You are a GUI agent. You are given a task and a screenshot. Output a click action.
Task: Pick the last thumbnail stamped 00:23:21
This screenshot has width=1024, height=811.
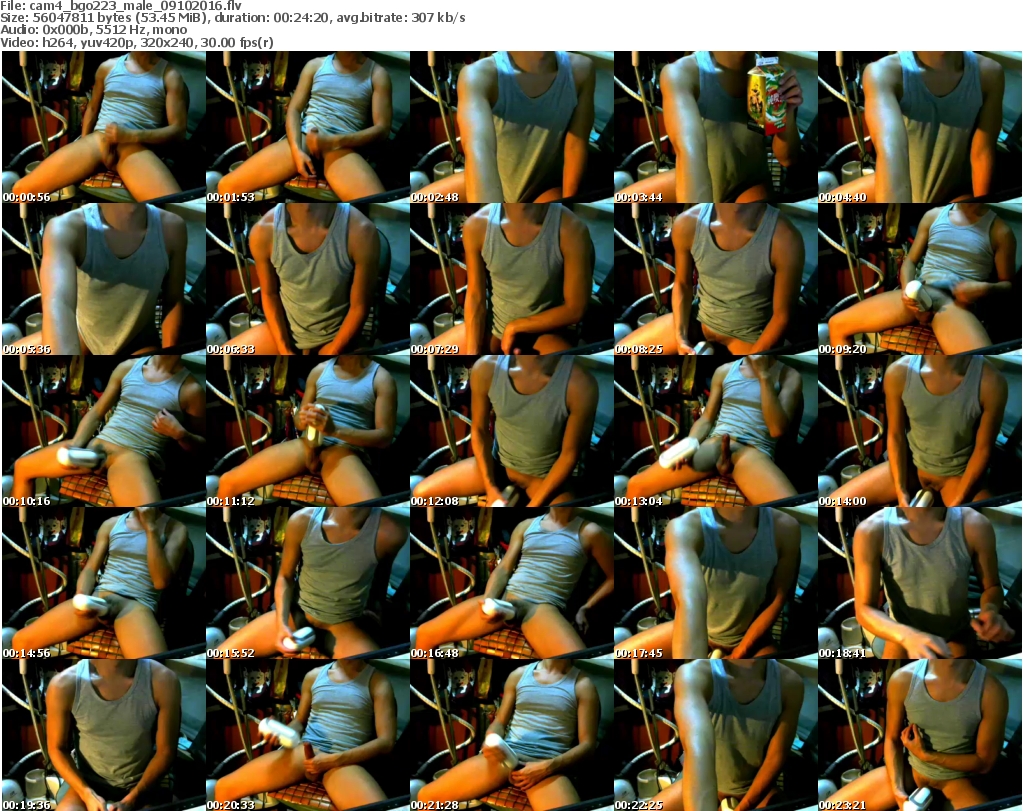pyautogui.click(x=920, y=735)
